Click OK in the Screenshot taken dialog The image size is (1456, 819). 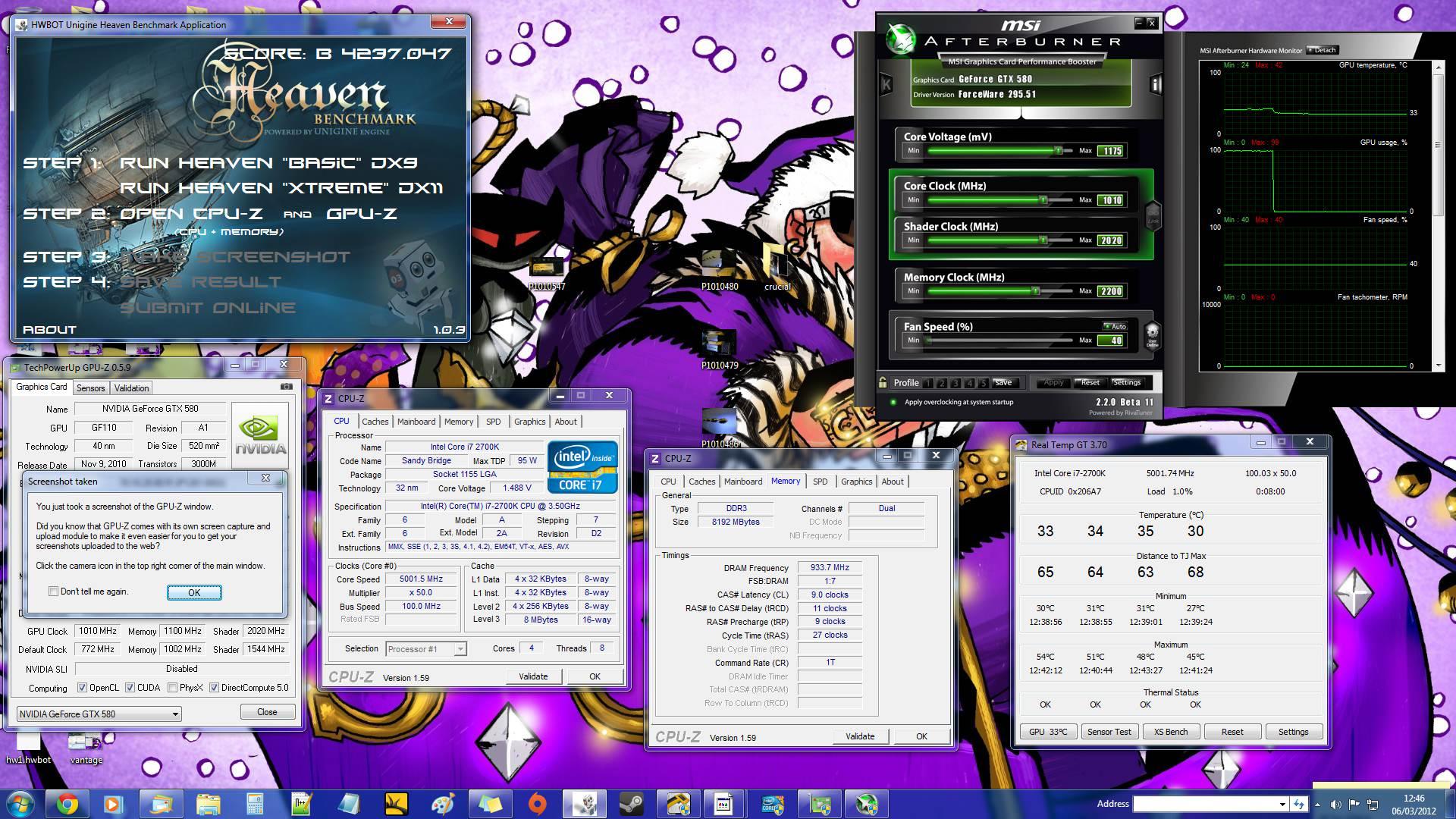click(x=194, y=592)
